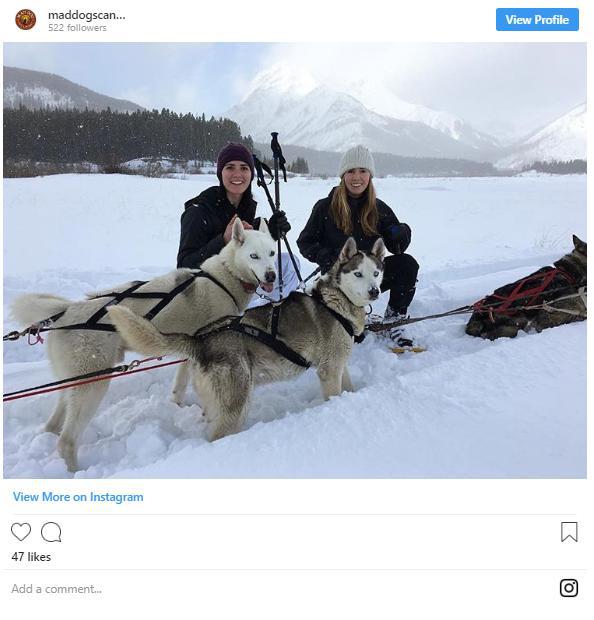Open the maddogscan... username link
The height and width of the screenshot is (620, 594).
[87, 15]
